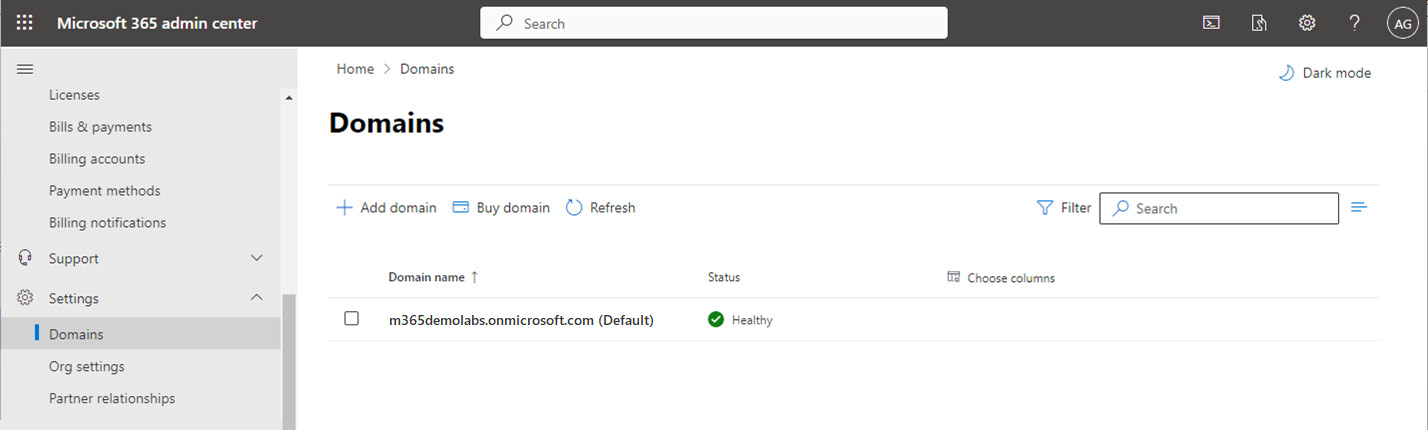1428x430 pixels.
Task: Click the Refresh button label
Action: pos(612,208)
